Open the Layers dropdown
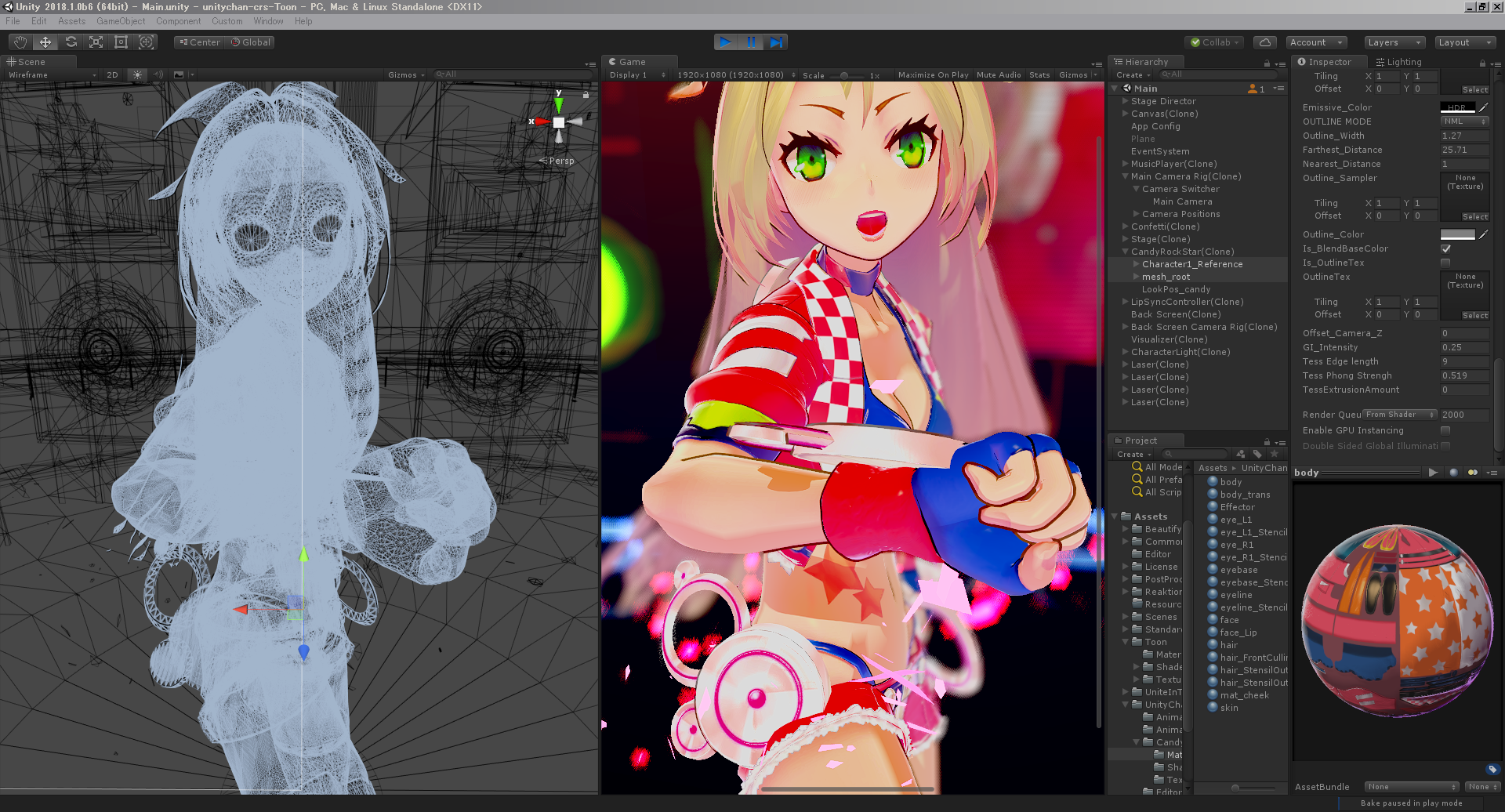Image resolution: width=1505 pixels, height=812 pixels. click(x=1394, y=42)
